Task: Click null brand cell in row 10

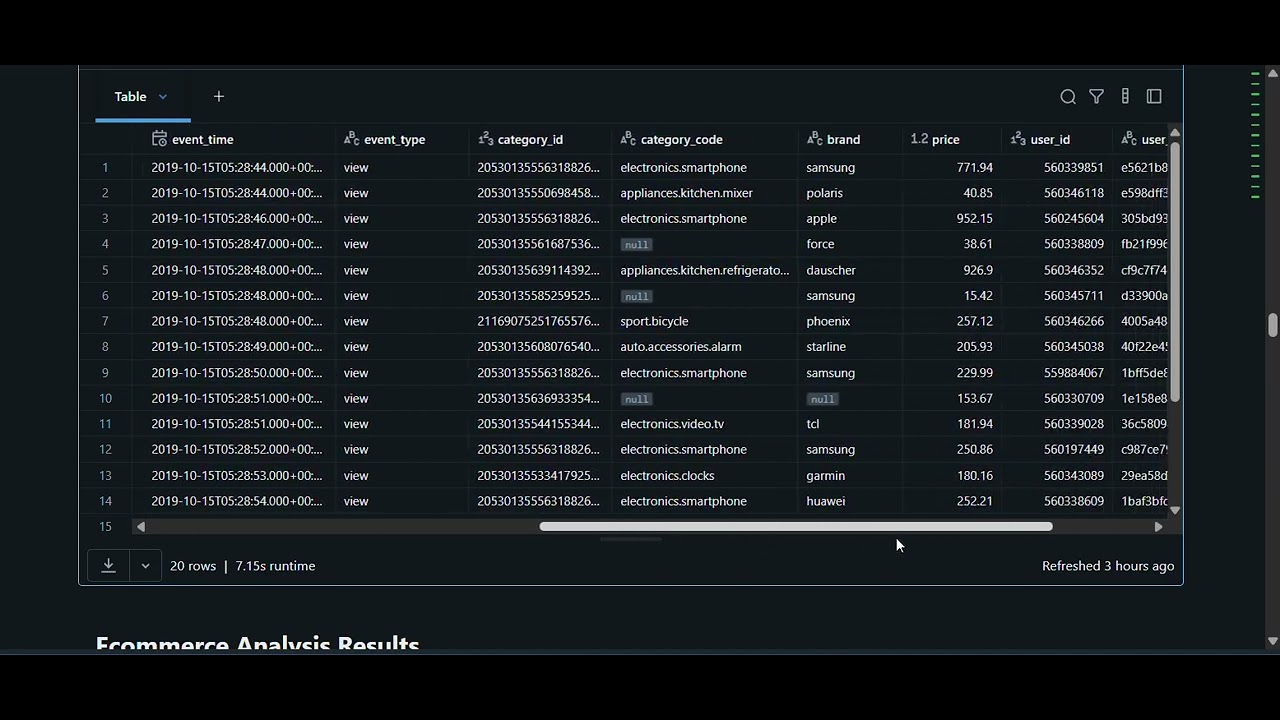Action: (822, 399)
